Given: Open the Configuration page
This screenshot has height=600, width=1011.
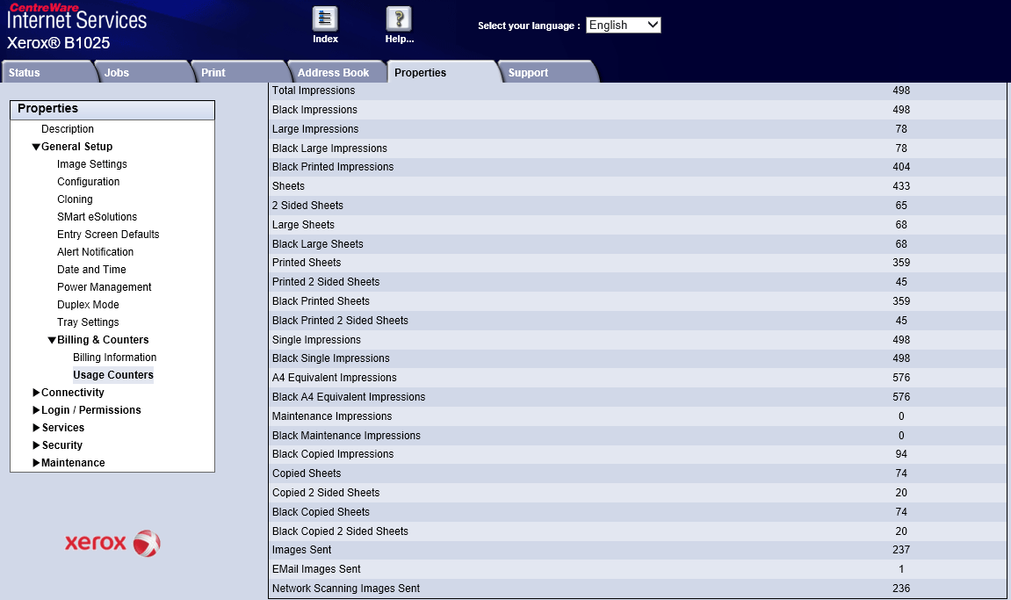Looking at the screenshot, I should coord(88,182).
